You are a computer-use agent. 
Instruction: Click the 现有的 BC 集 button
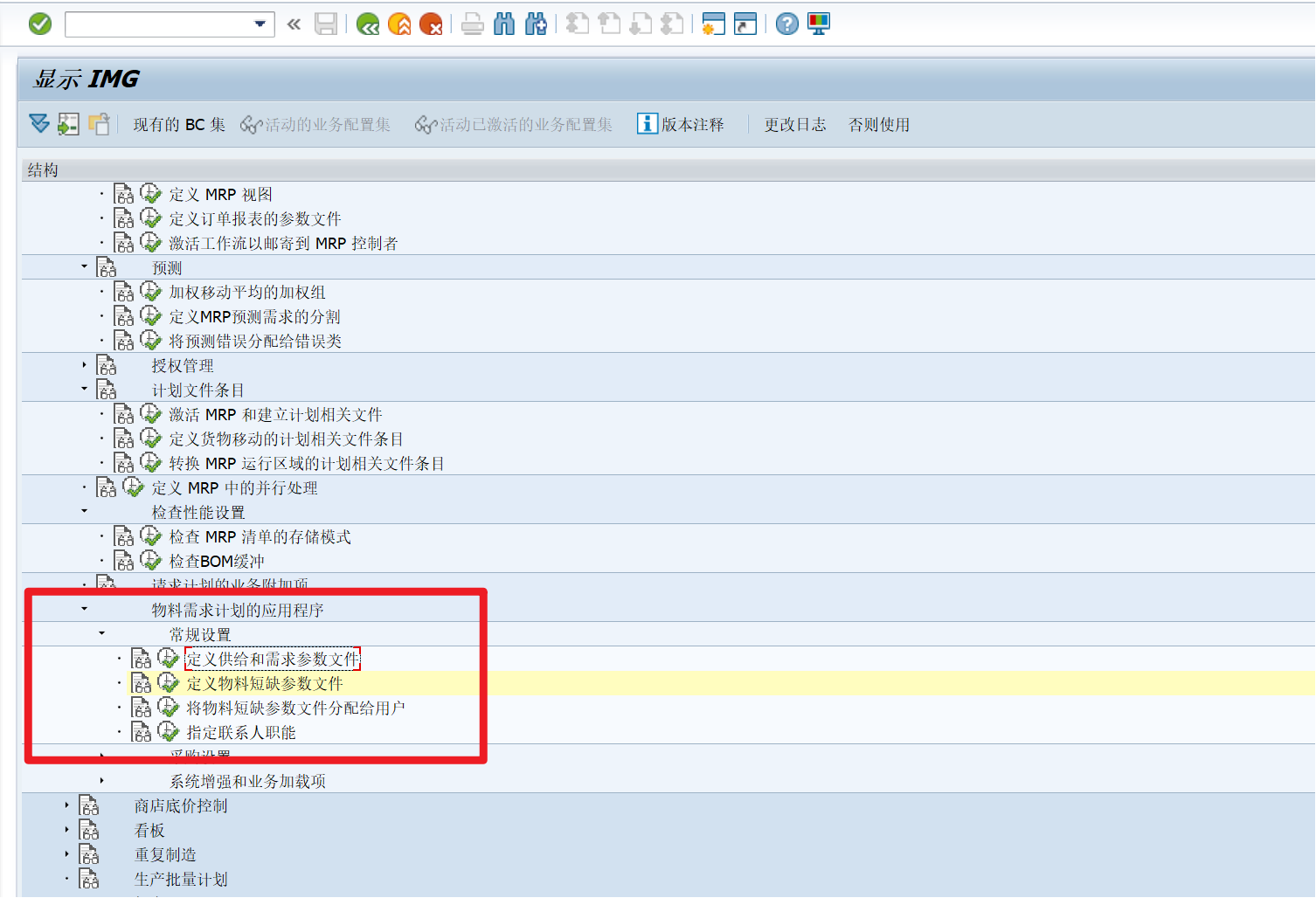[179, 124]
